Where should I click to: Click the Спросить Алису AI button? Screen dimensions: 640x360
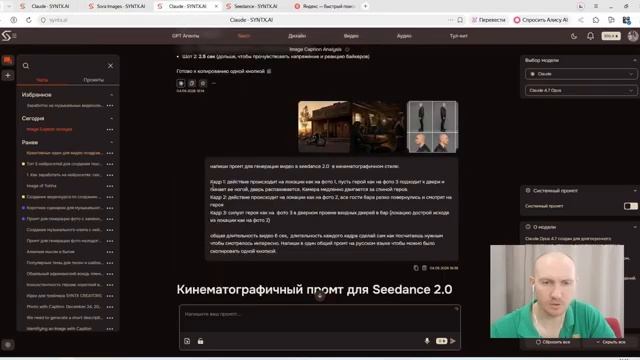(x=541, y=20)
